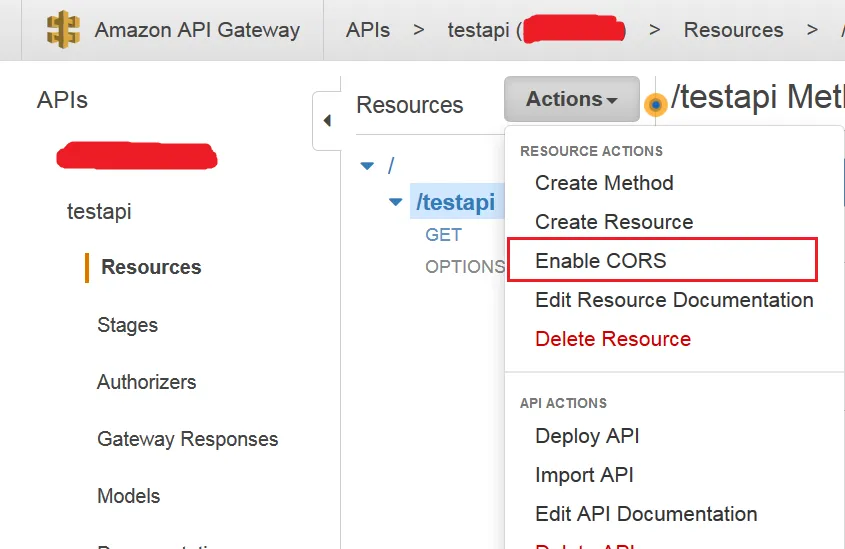Choose Enable CORS menu option
Image resolution: width=845 pixels, height=549 pixels.
[601, 261]
